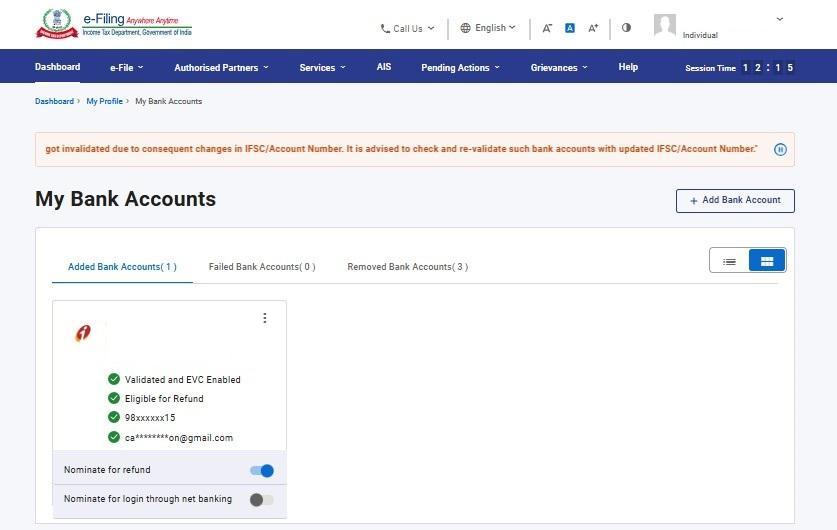Switch to list view layout
837x530 pixels.
click(729, 261)
